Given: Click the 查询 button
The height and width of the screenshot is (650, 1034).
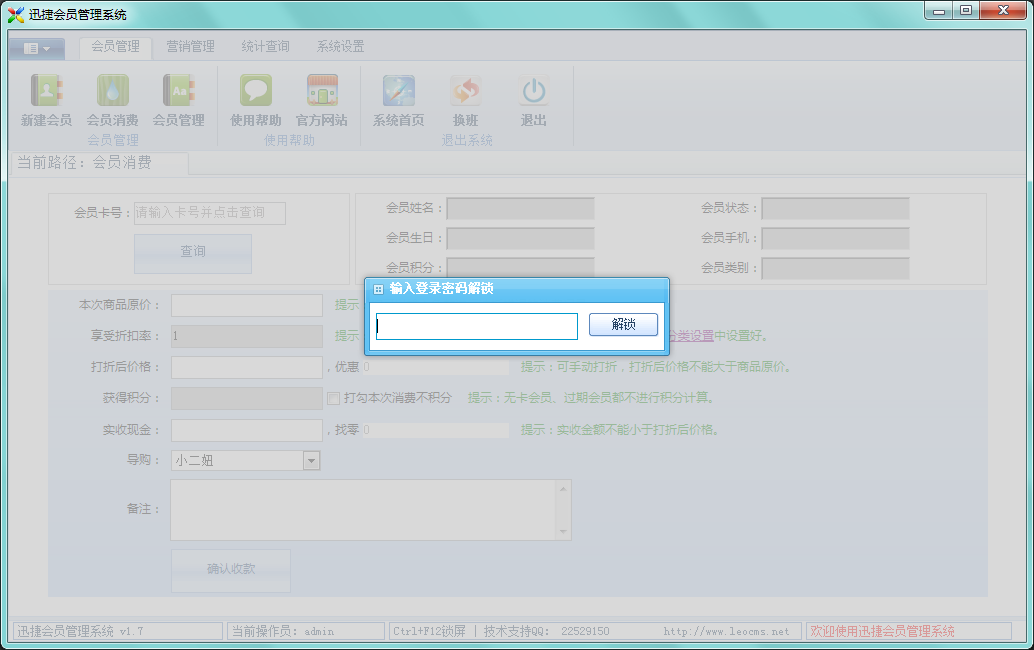Looking at the screenshot, I should tap(193, 253).
